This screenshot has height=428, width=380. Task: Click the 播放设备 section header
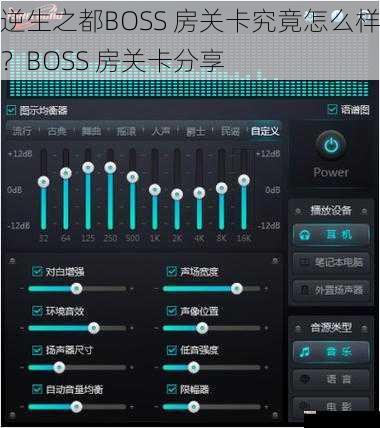click(x=331, y=210)
